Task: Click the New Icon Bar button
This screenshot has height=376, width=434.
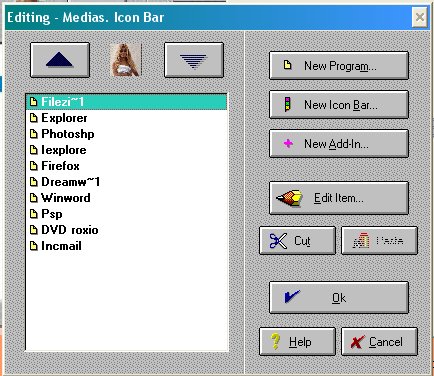Action: [x=339, y=105]
